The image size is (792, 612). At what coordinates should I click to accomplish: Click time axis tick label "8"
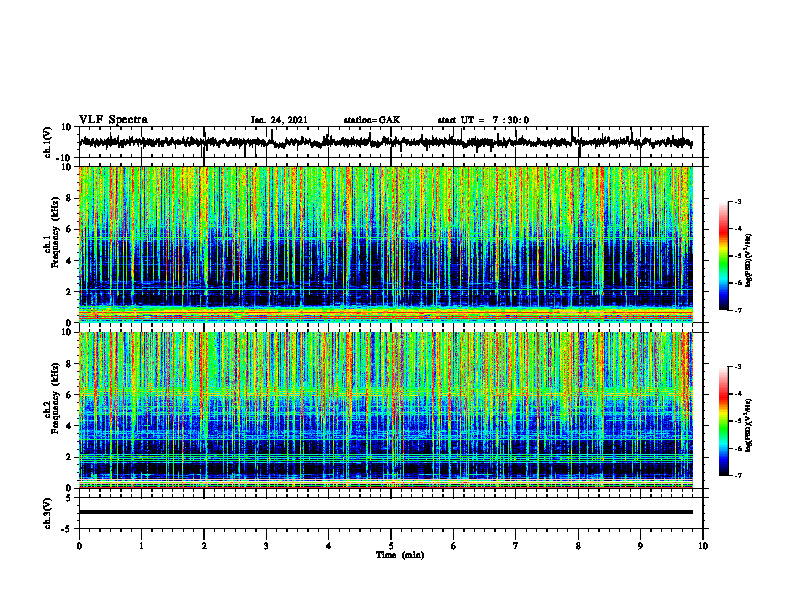coord(578,546)
